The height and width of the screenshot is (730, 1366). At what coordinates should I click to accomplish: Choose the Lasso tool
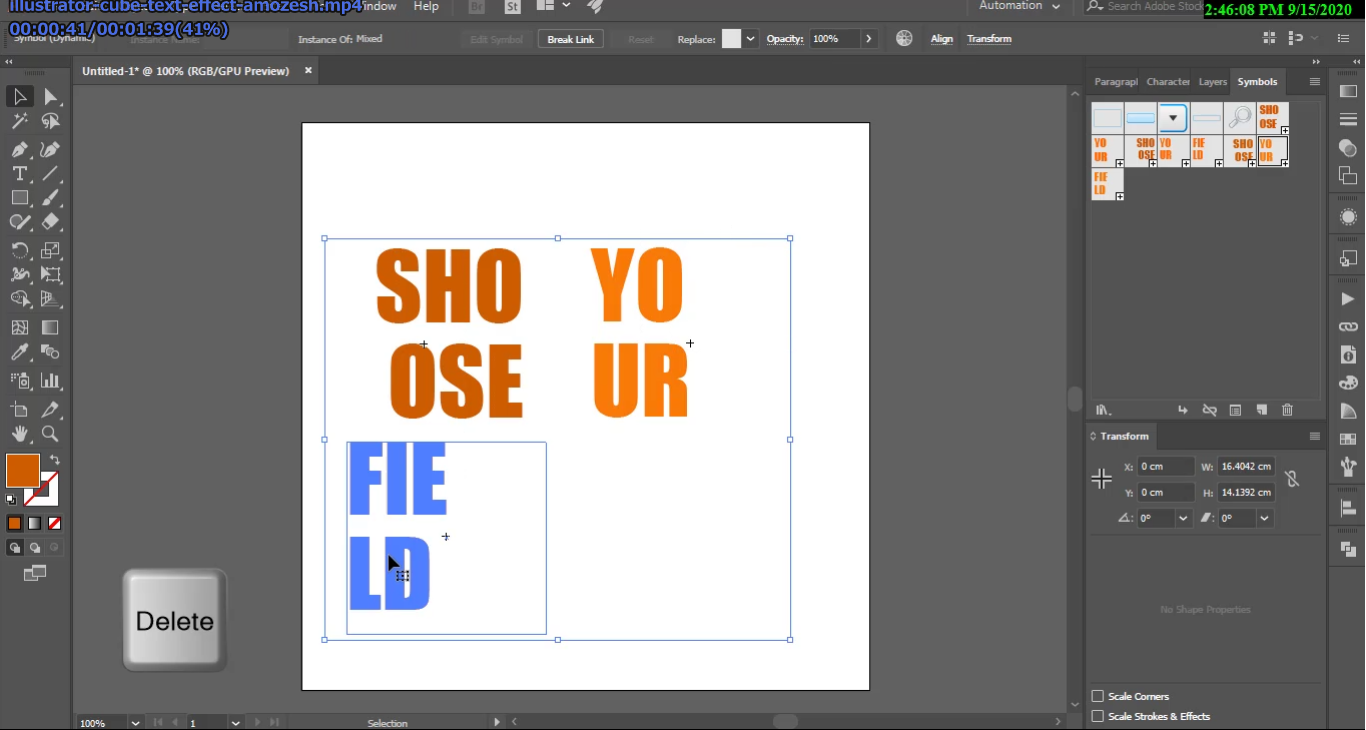pyautogui.click(x=50, y=122)
